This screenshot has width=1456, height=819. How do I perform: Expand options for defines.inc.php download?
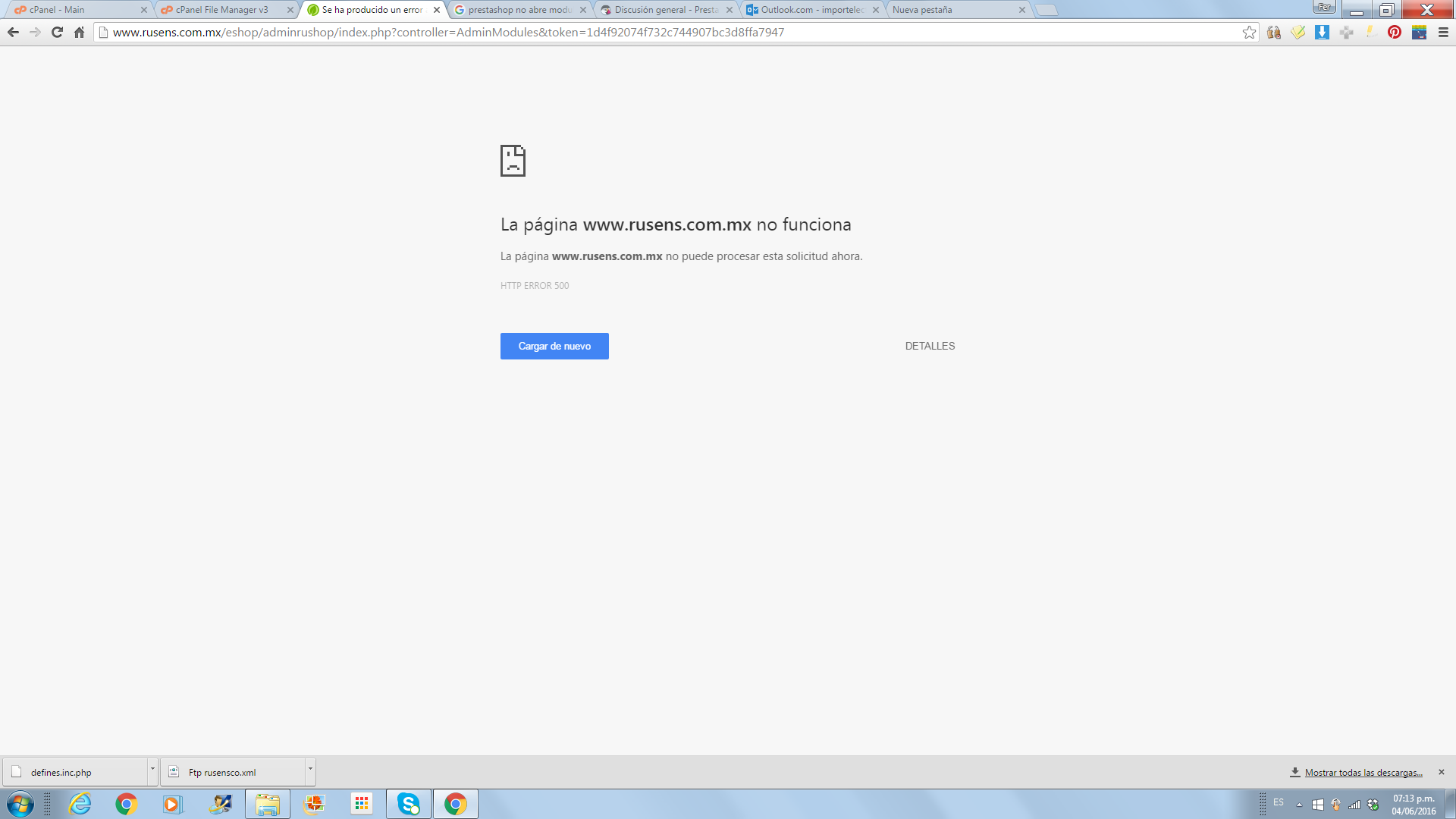(x=152, y=769)
